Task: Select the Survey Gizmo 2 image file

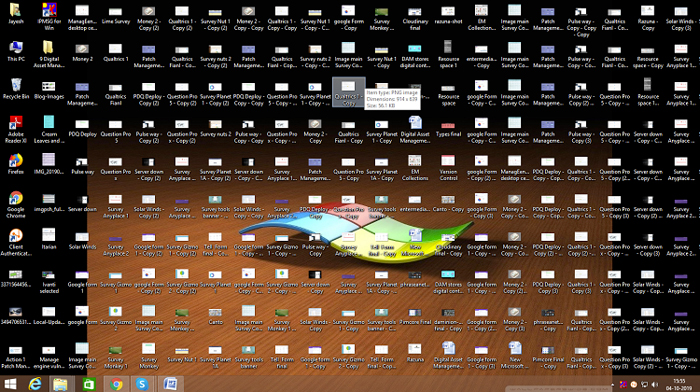Action: tap(116, 318)
